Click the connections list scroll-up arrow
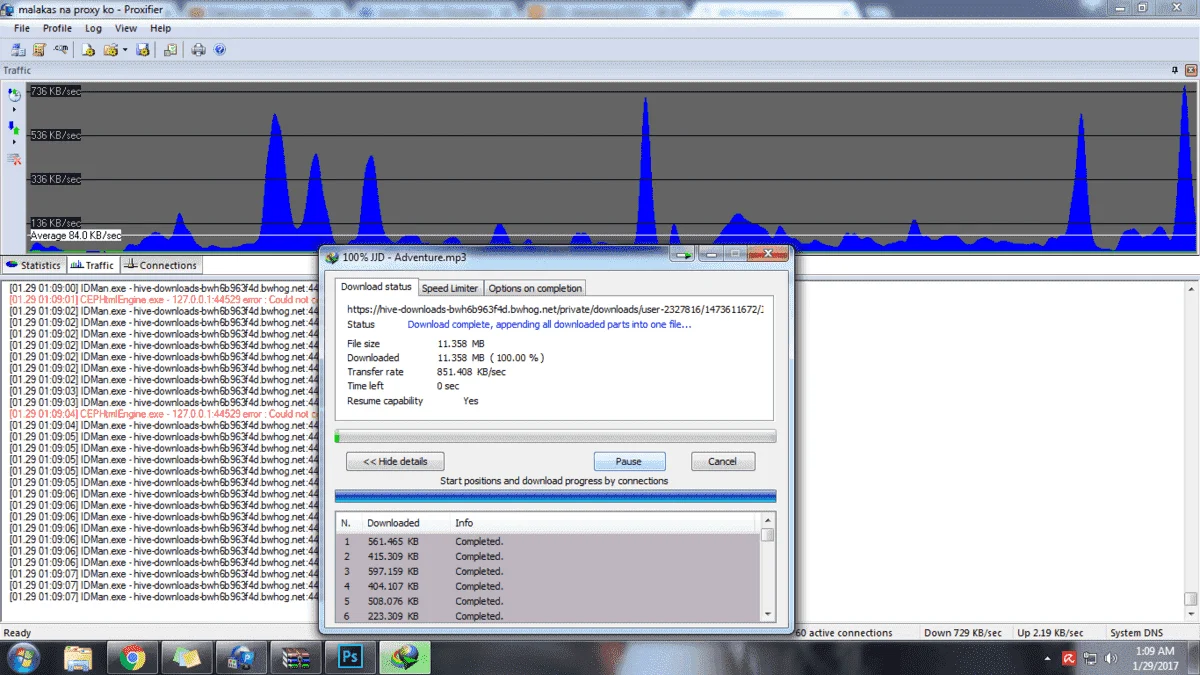Viewport: 1200px width, 675px height. click(768, 521)
